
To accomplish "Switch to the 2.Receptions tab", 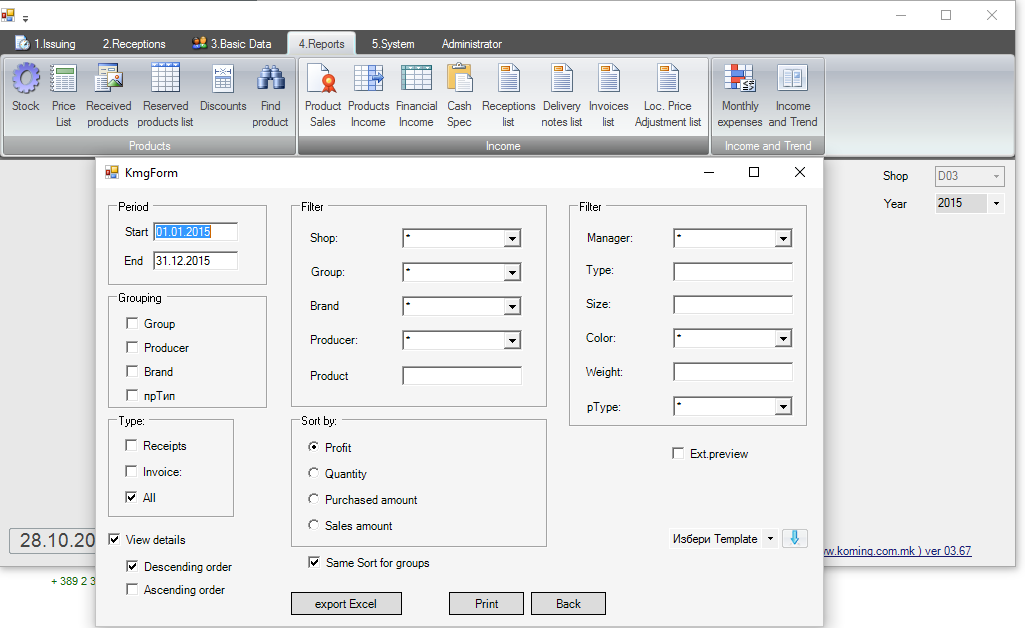I will click(134, 44).
